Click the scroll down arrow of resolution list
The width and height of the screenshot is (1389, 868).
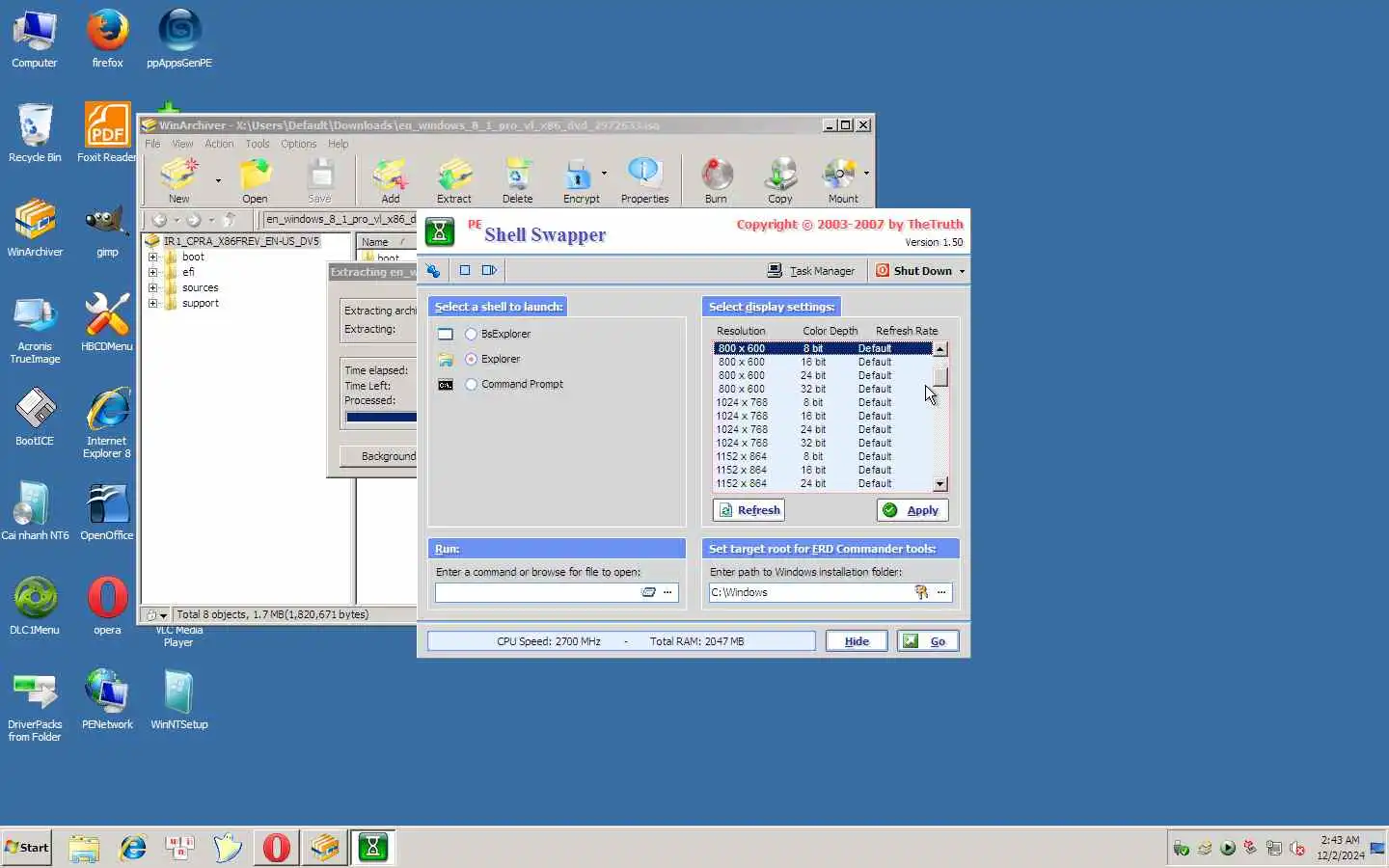940,484
